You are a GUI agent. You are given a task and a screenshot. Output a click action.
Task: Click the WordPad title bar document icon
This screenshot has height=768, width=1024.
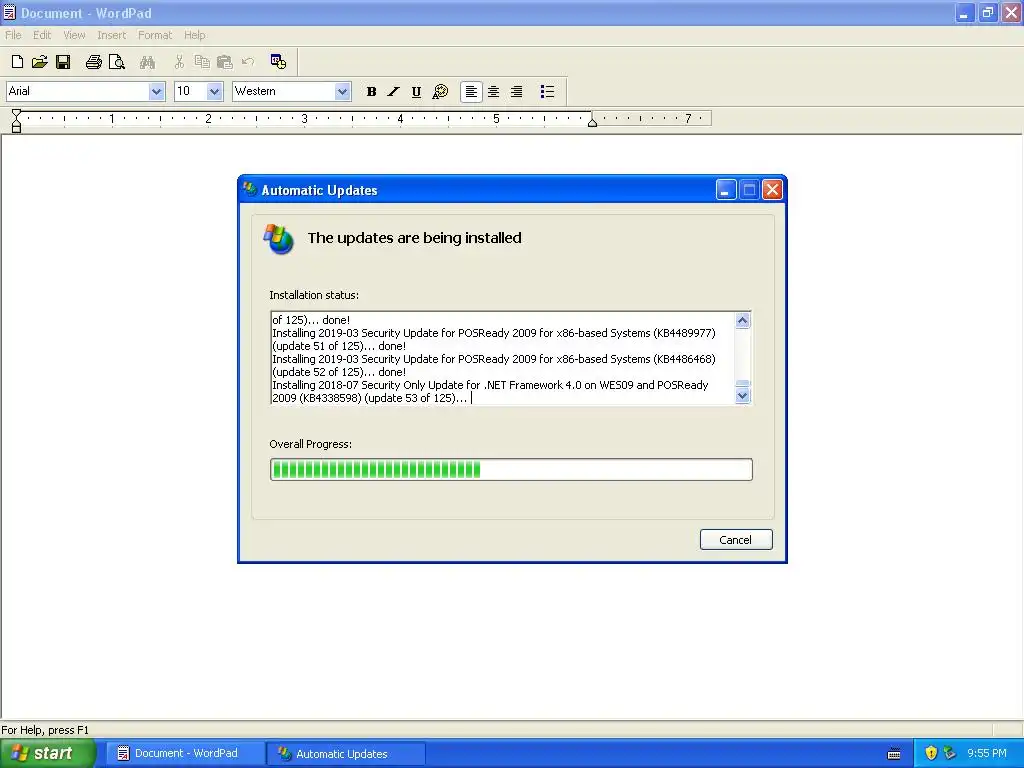(9, 12)
